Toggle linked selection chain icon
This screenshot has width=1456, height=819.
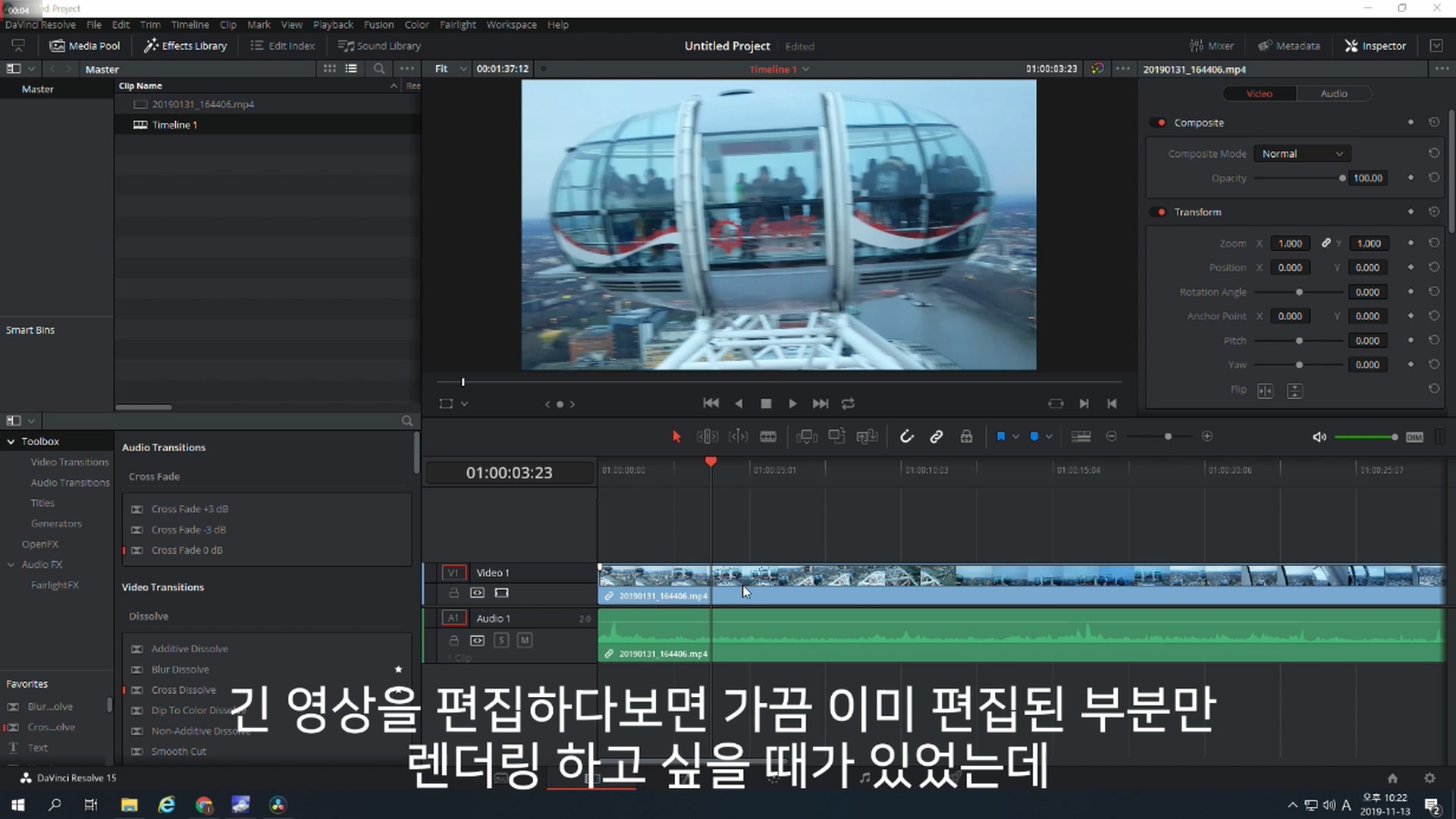937,437
